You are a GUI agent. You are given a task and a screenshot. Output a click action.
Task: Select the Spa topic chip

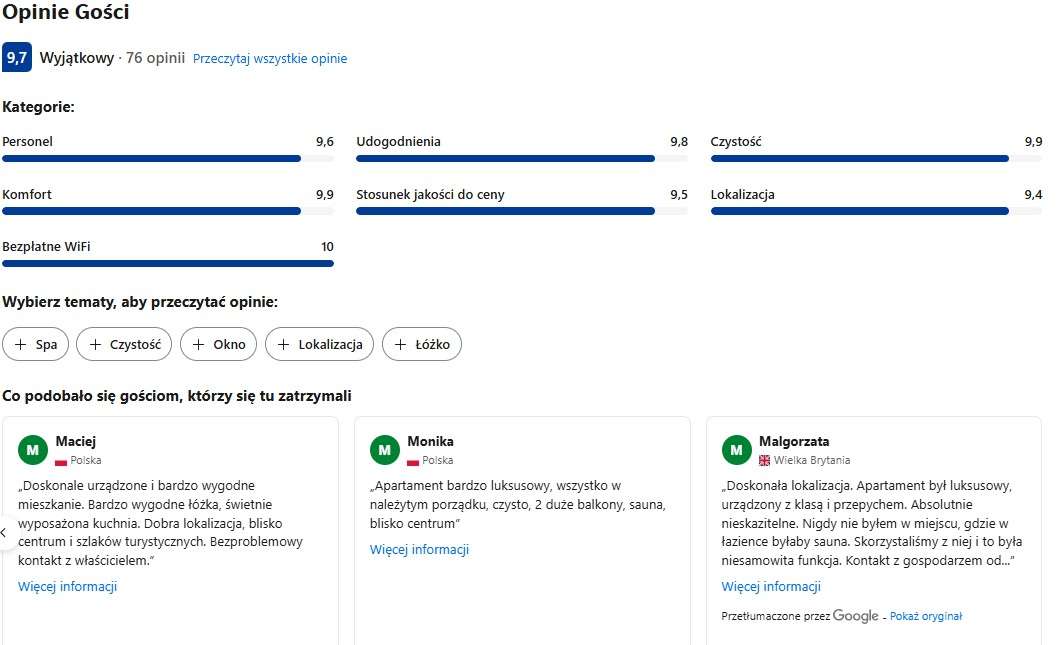pyautogui.click(x=36, y=345)
